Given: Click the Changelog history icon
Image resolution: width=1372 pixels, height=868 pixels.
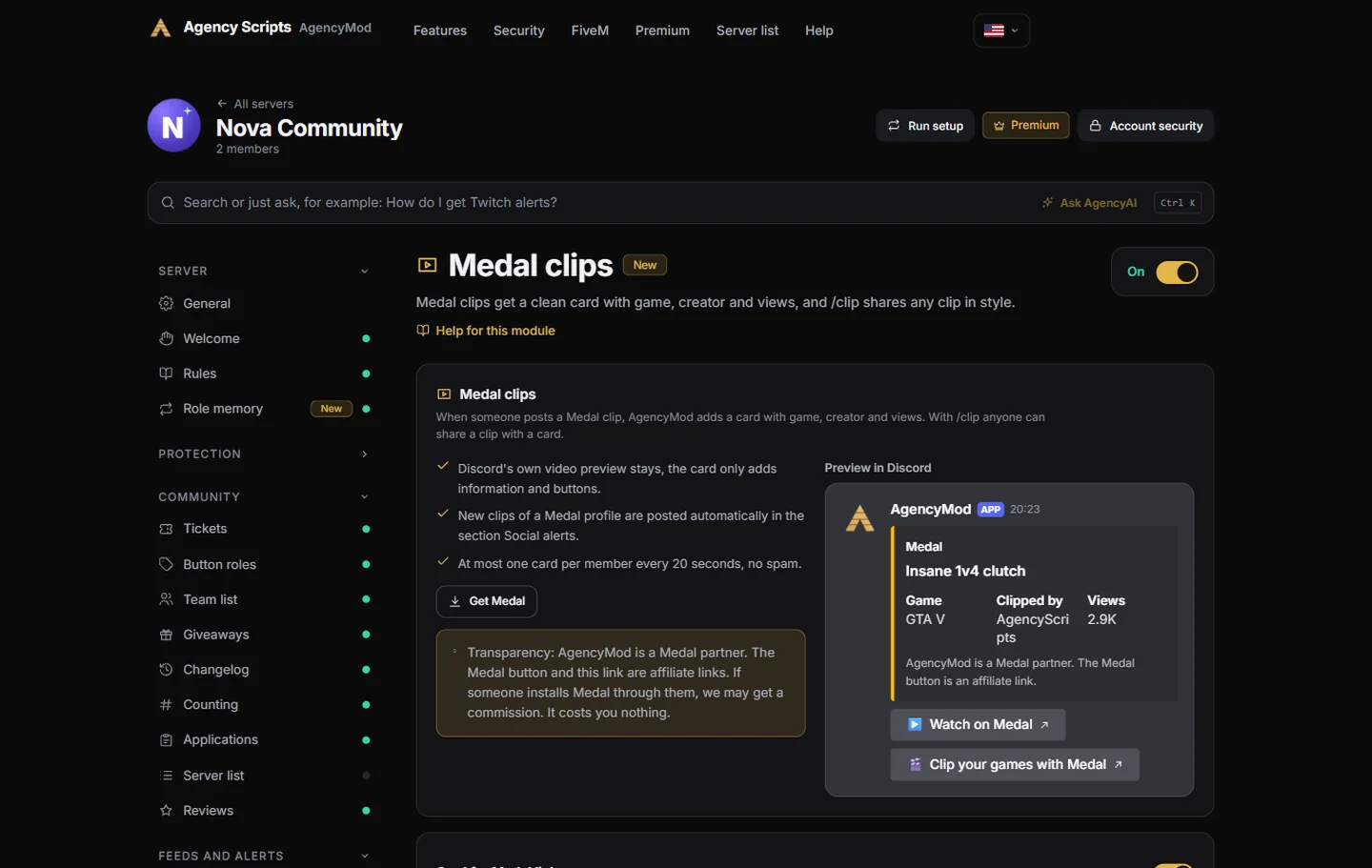Looking at the screenshot, I should coord(166,670).
